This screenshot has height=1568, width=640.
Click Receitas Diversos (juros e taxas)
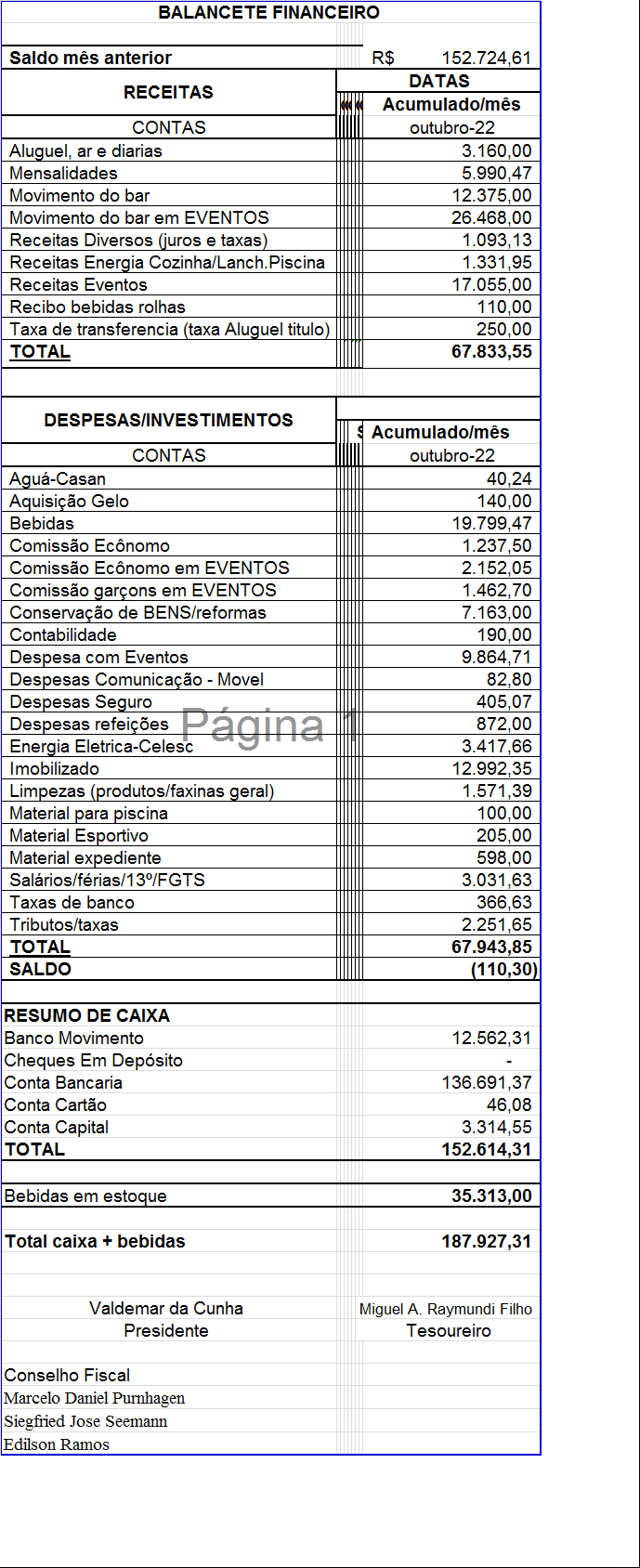(x=138, y=240)
